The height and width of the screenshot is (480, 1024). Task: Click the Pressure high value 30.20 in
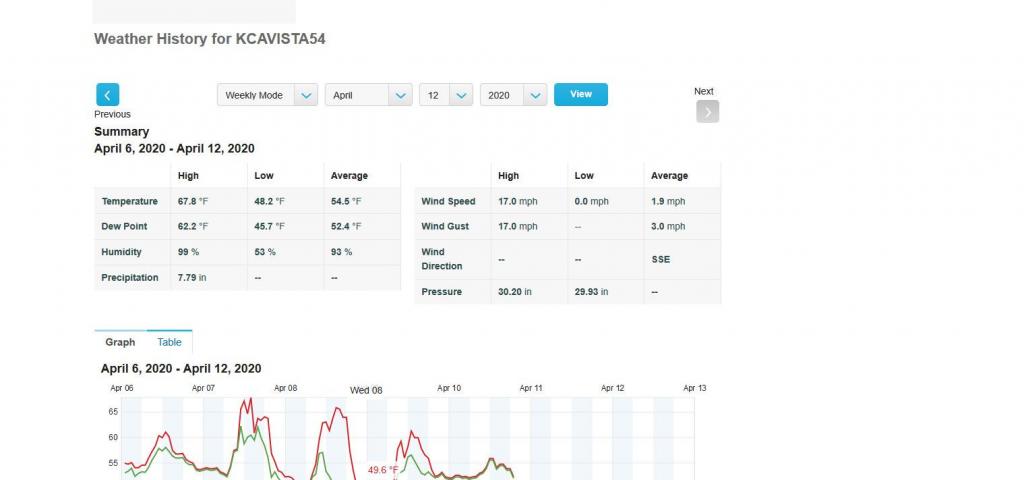(x=515, y=292)
